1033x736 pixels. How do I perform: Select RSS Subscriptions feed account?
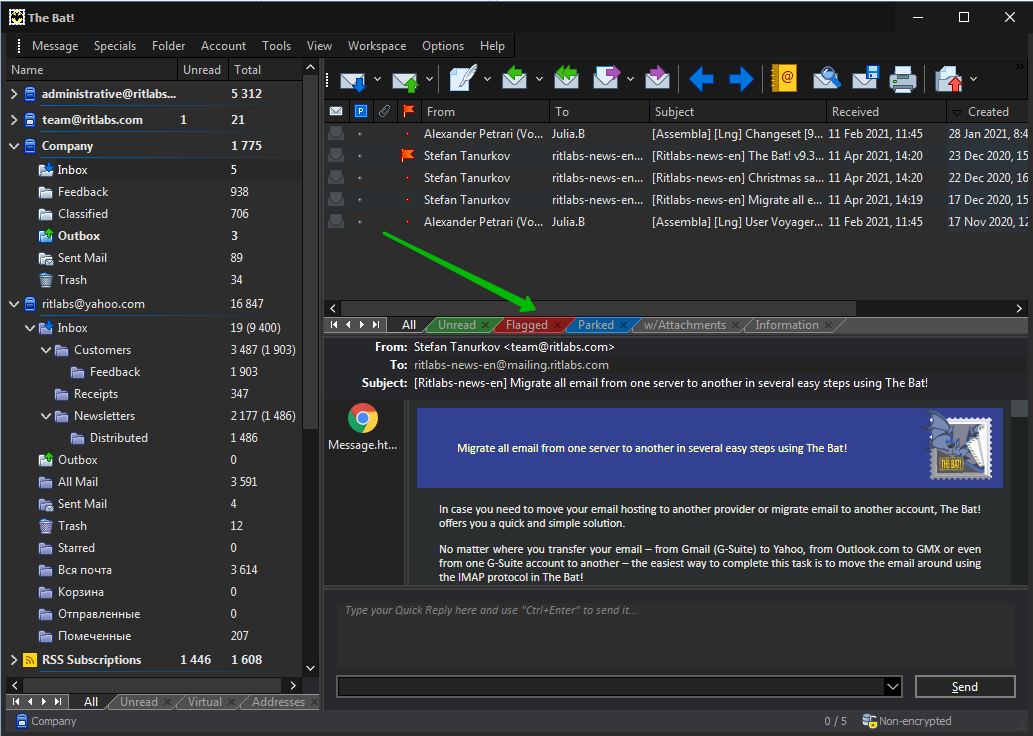tap(92, 660)
